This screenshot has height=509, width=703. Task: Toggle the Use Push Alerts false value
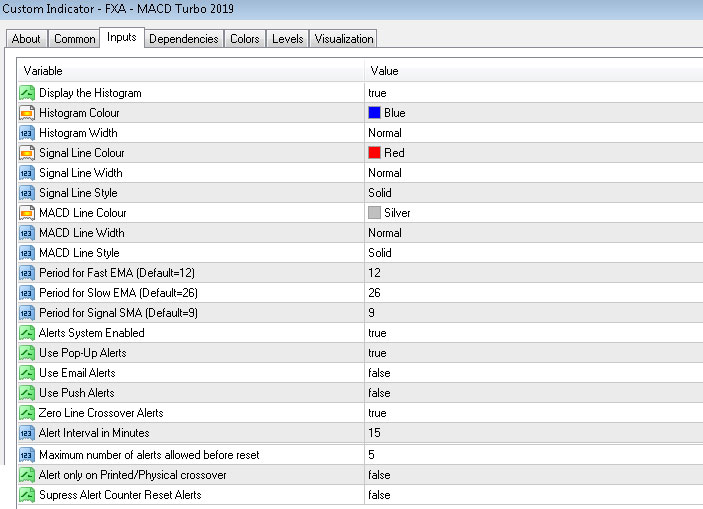coord(379,393)
